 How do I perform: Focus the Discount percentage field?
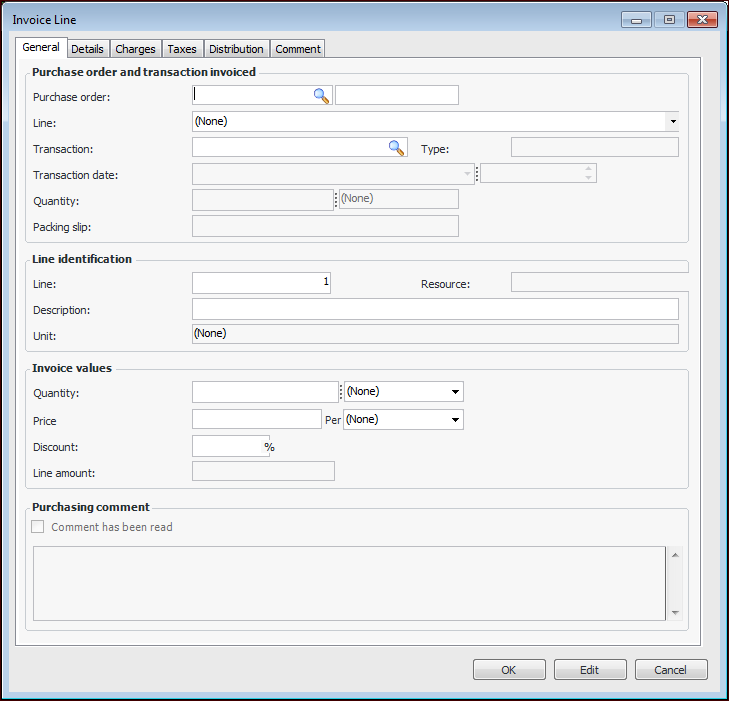[x=227, y=446]
